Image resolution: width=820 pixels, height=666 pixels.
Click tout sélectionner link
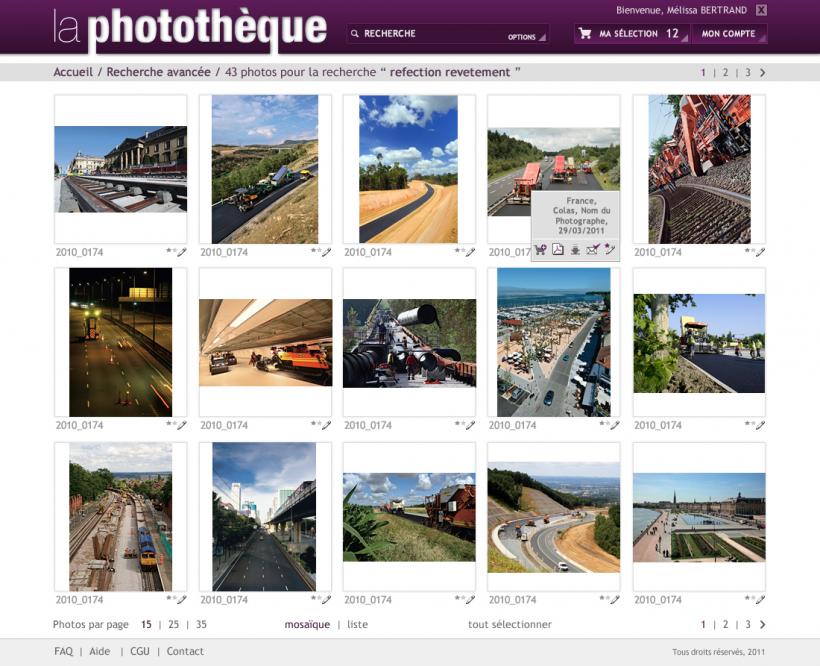point(510,624)
